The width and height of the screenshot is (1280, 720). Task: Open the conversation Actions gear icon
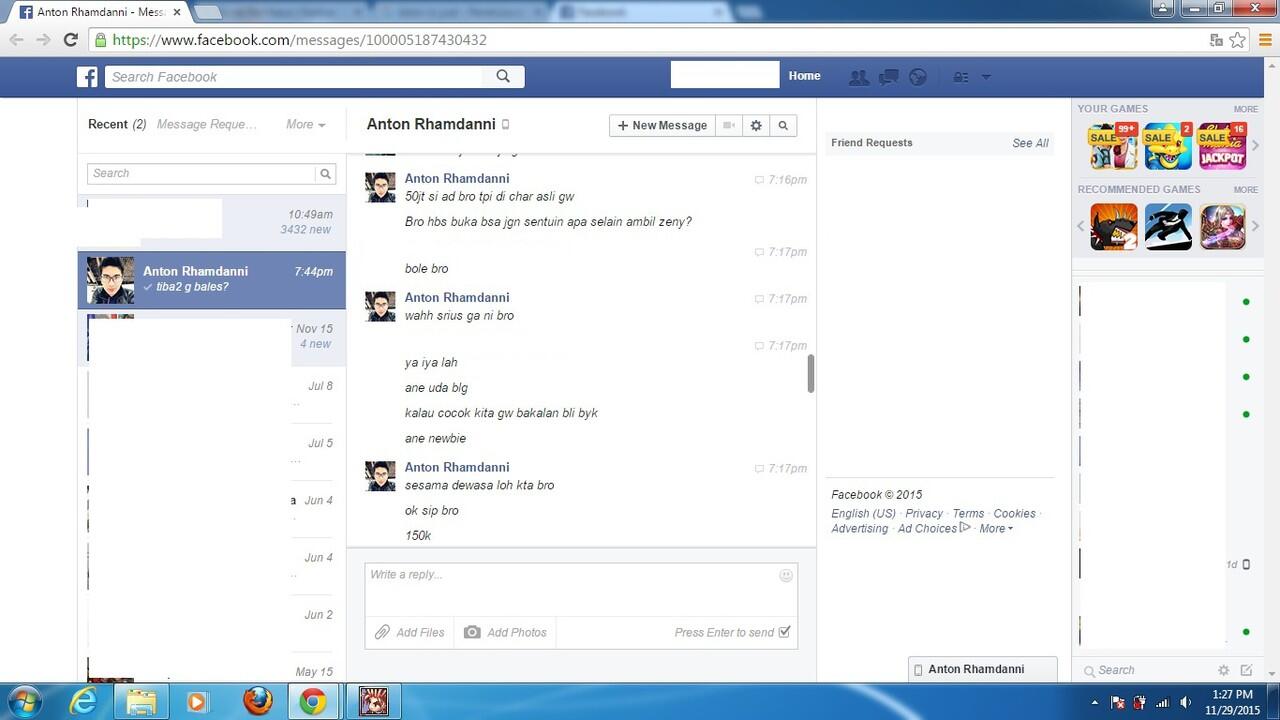pos(756,125)
